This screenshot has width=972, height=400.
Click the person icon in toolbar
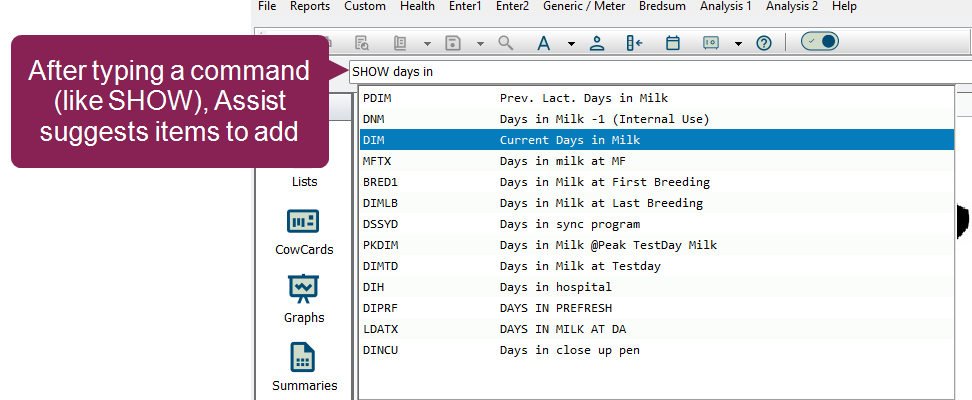(597, 43)
